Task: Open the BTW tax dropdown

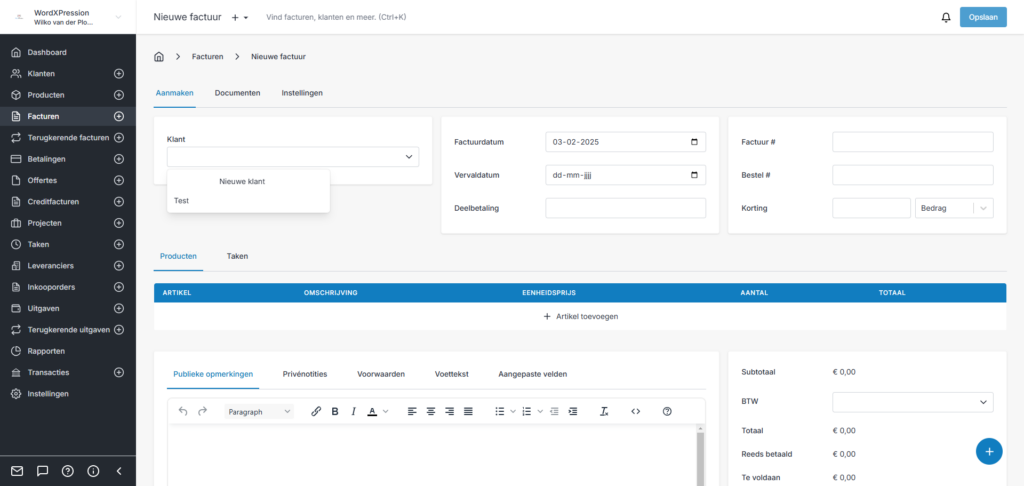Action: [x=913, y=402]
